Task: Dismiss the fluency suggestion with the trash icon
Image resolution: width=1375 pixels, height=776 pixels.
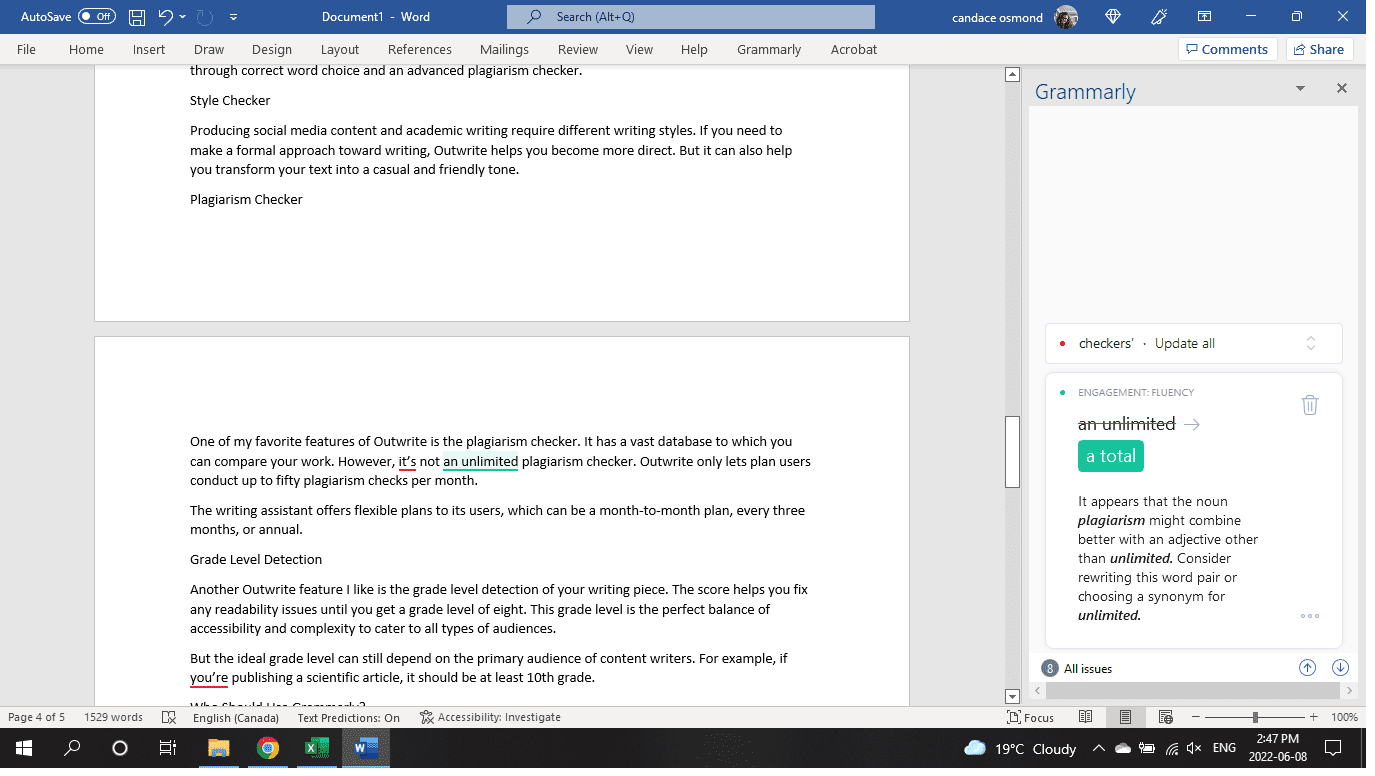Action: (1310, 404)
